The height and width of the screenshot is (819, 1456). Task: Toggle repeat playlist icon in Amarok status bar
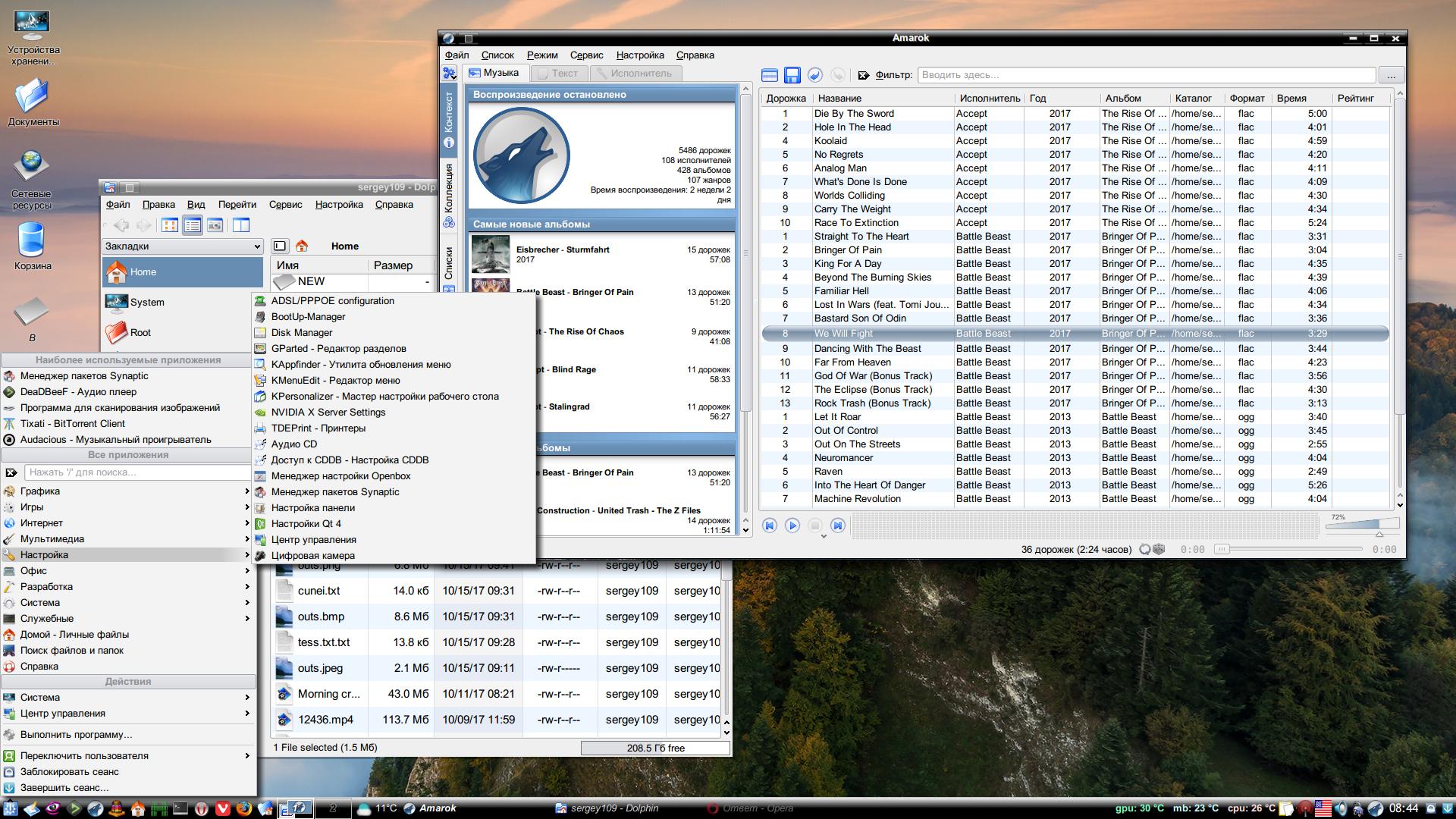click(1145, 549)
